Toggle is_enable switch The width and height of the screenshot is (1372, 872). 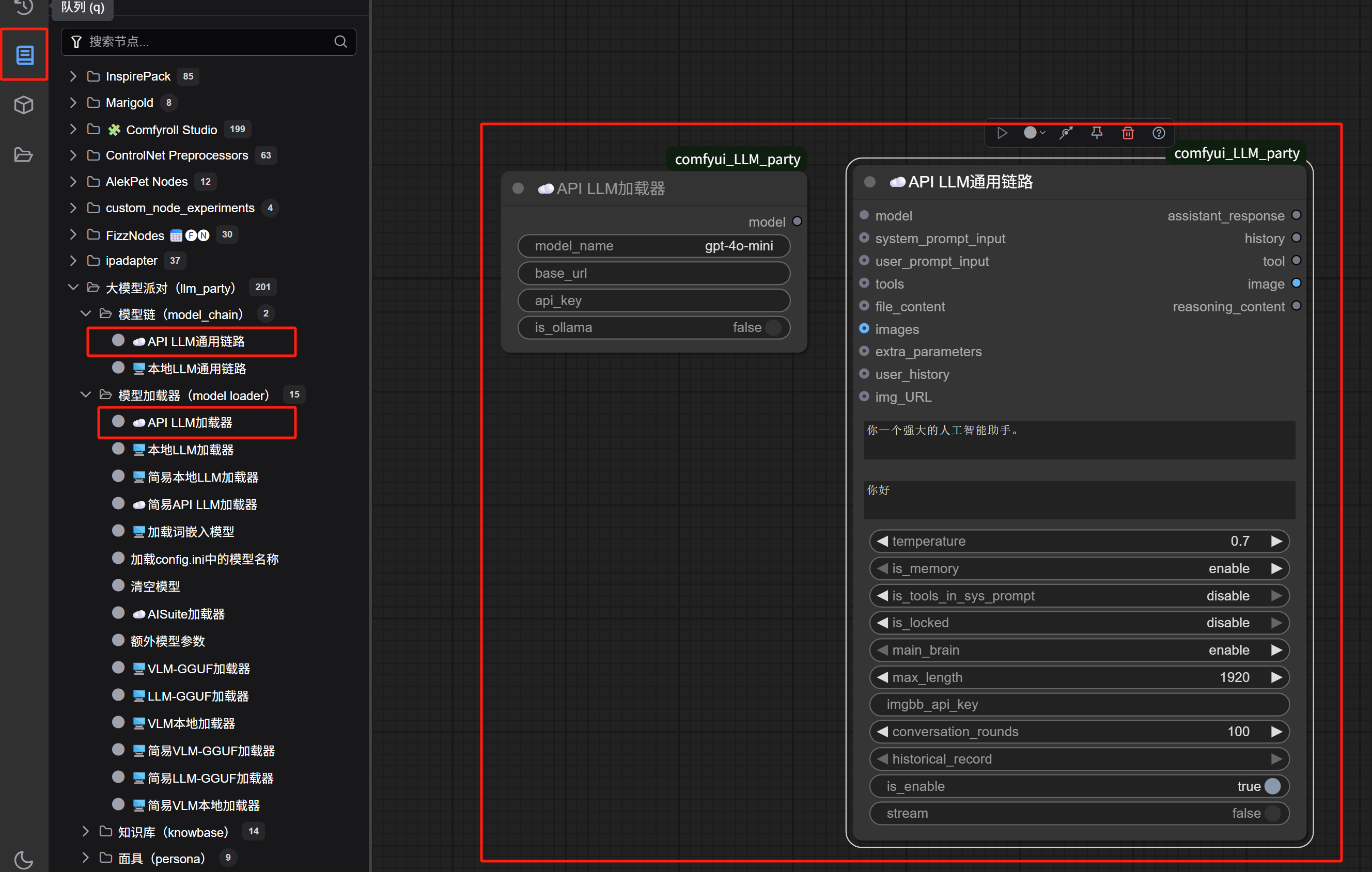tap(1272, 786)
